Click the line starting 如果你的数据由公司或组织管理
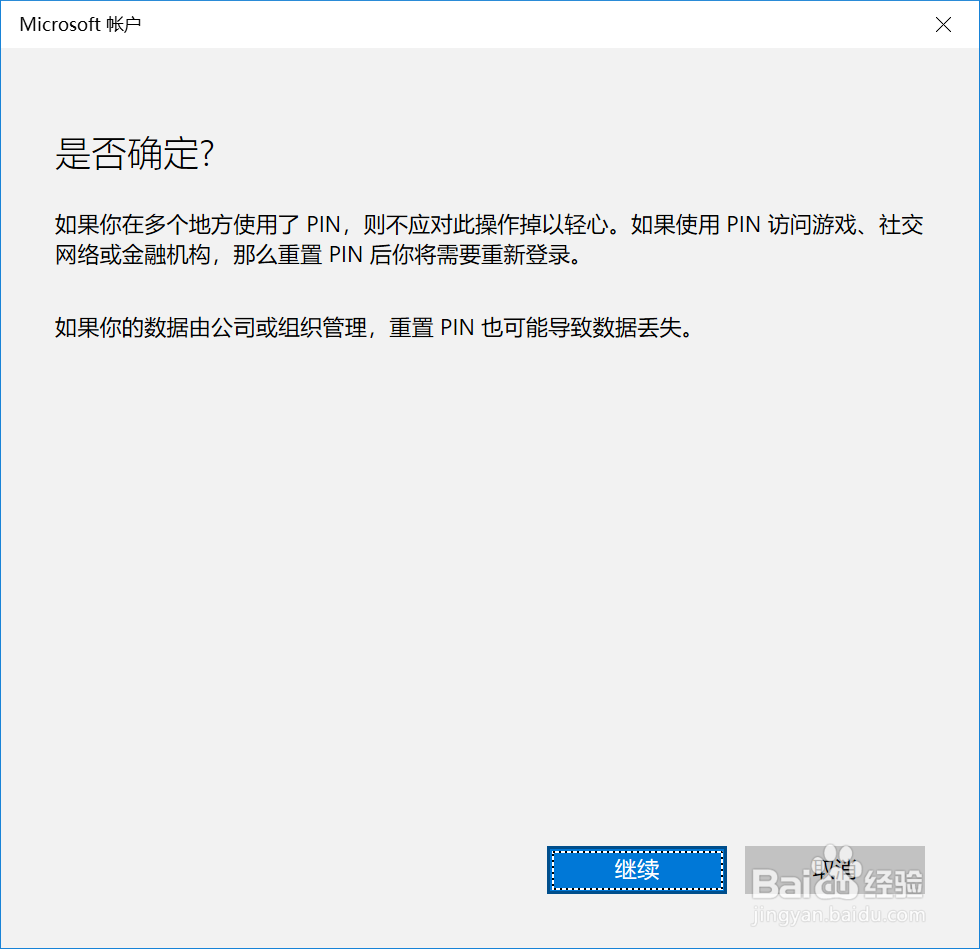The height and width of the screenshot is (949, 980). point(374,327)
